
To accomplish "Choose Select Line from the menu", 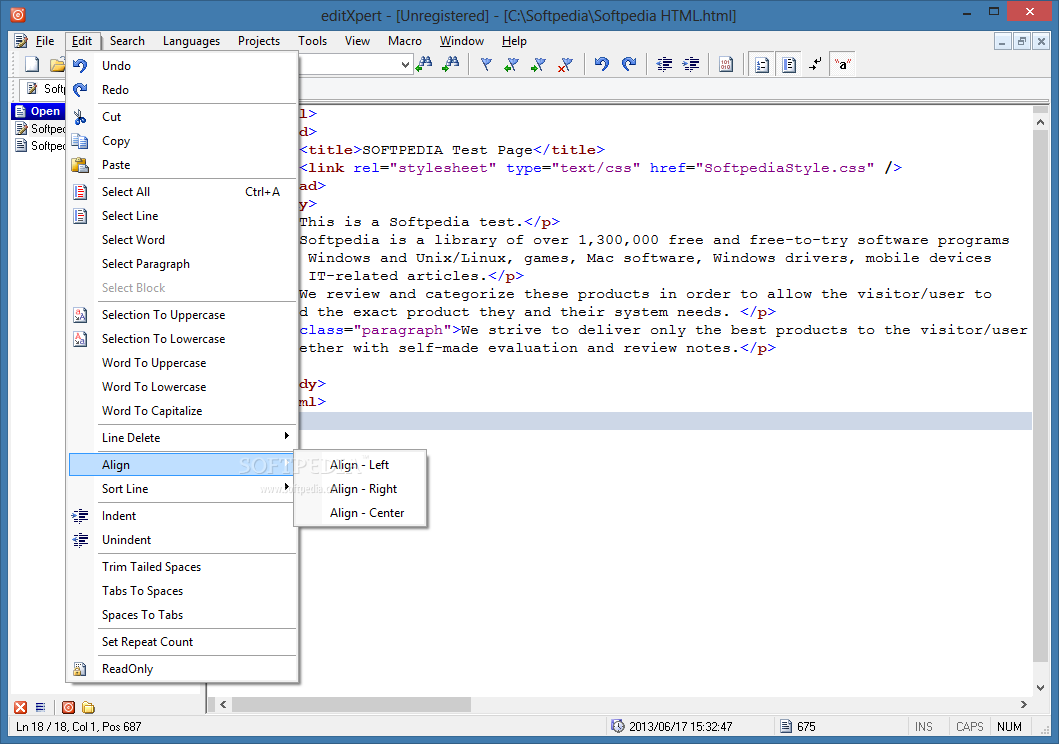I will coord(182,215).
